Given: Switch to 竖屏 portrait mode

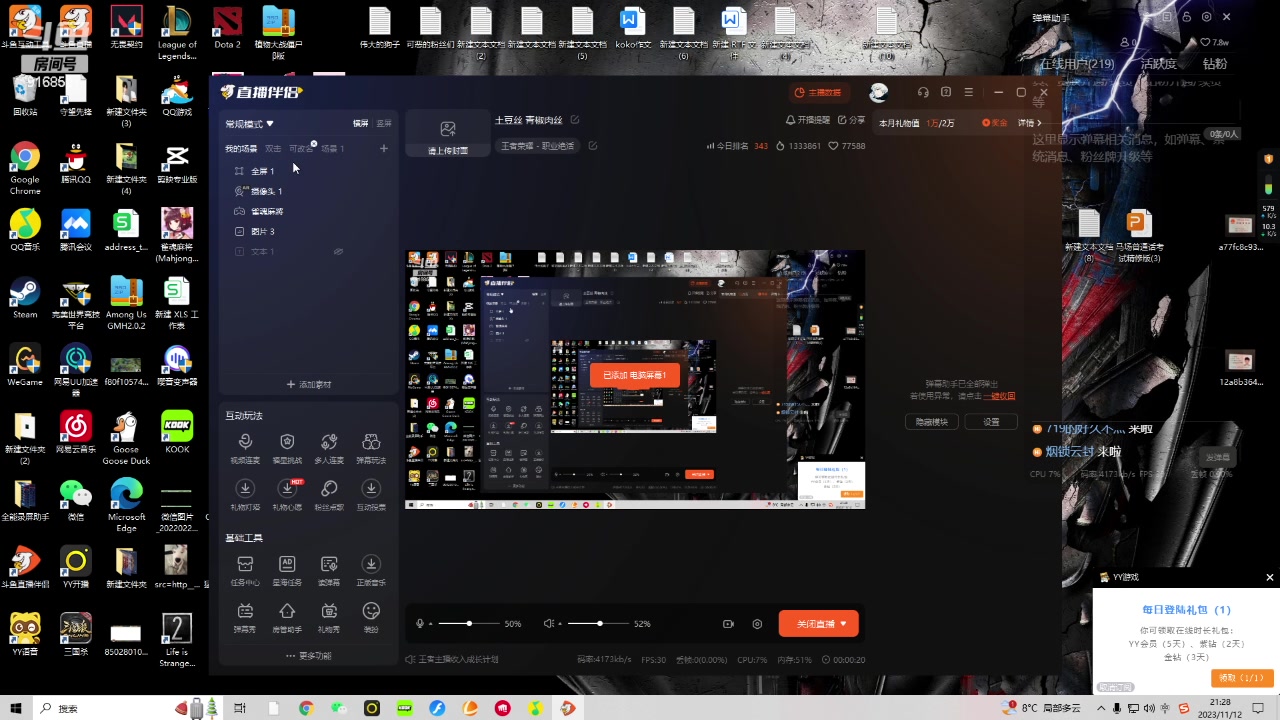Looking at the screenshot, I should 384,124.
